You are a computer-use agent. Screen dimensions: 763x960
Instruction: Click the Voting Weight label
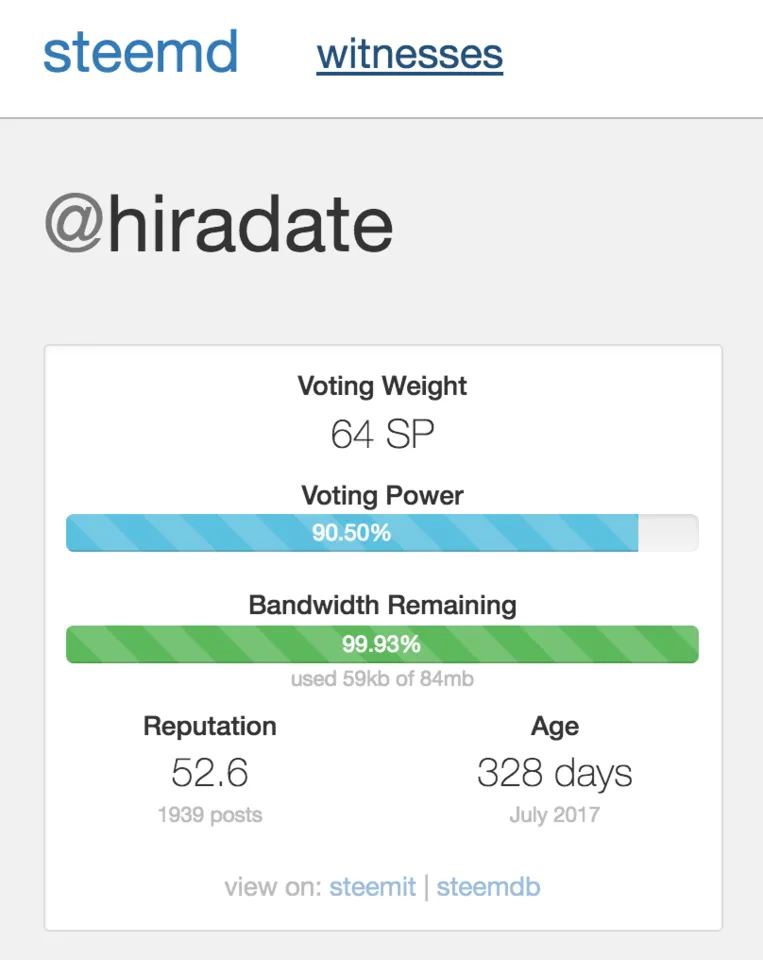pyautogui.click(x=382, y=386)
